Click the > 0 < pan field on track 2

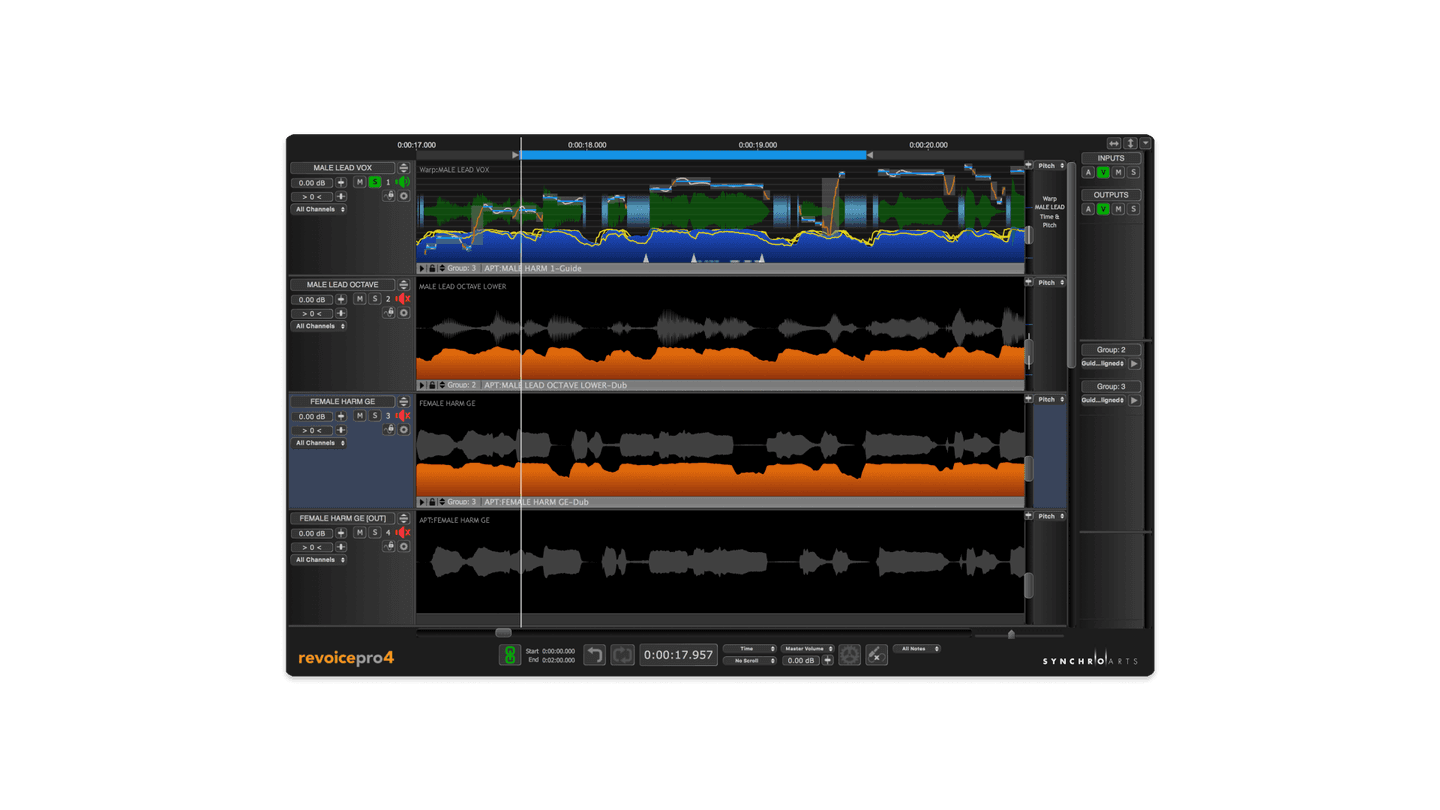coord(312,314)
